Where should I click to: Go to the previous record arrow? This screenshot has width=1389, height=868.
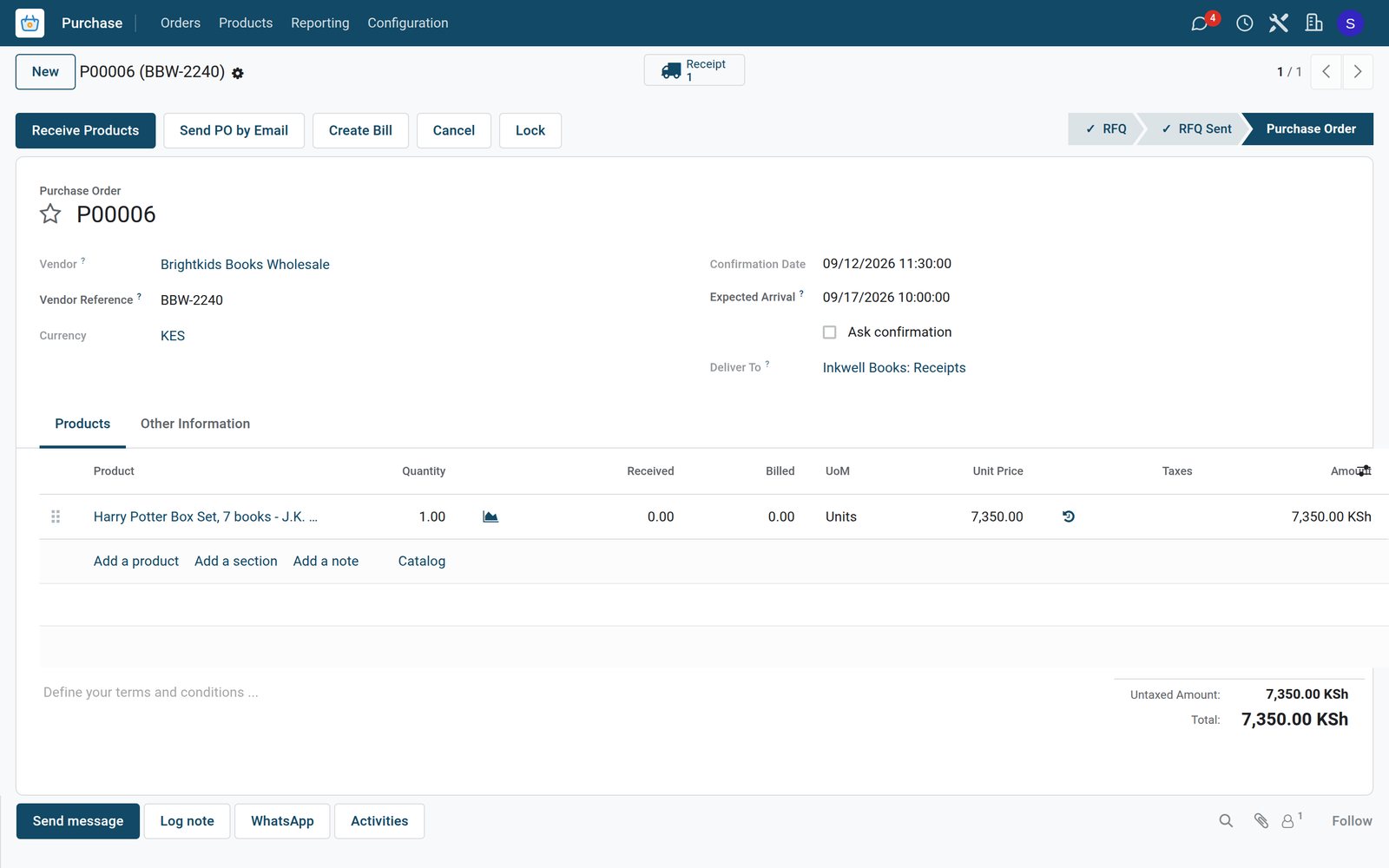pos(1326,72)
